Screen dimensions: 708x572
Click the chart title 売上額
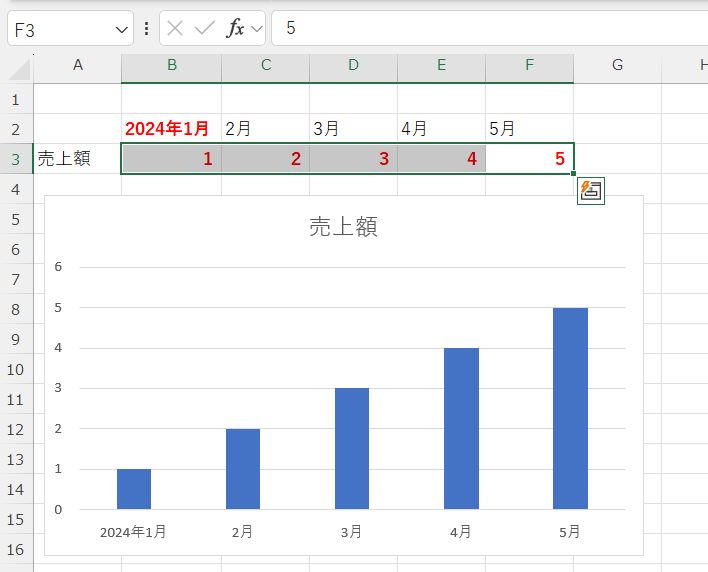(343, 227)
